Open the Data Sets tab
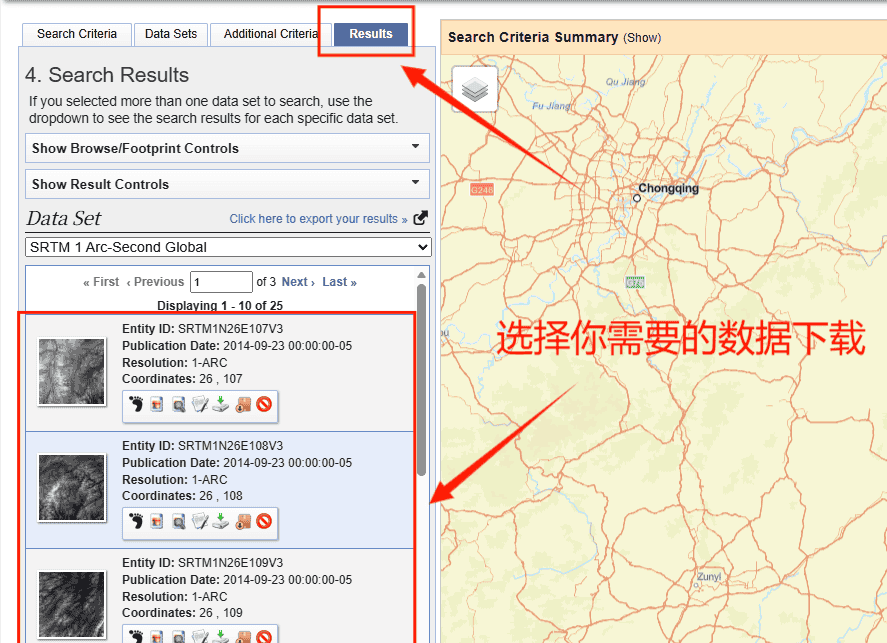The width and height of the screenshot is (887, 643). tap(171, 33)
